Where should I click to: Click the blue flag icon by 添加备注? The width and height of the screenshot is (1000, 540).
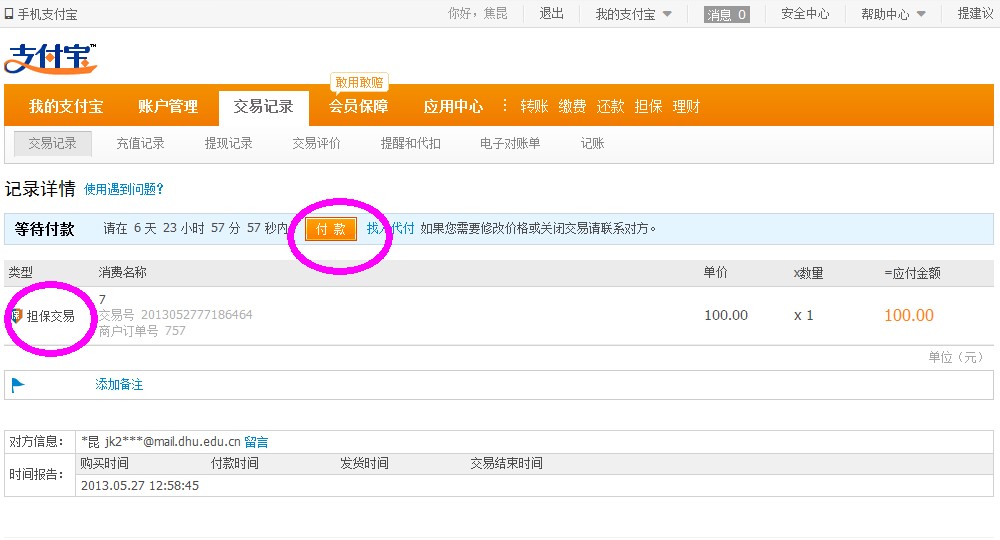[x=18, y=384]
